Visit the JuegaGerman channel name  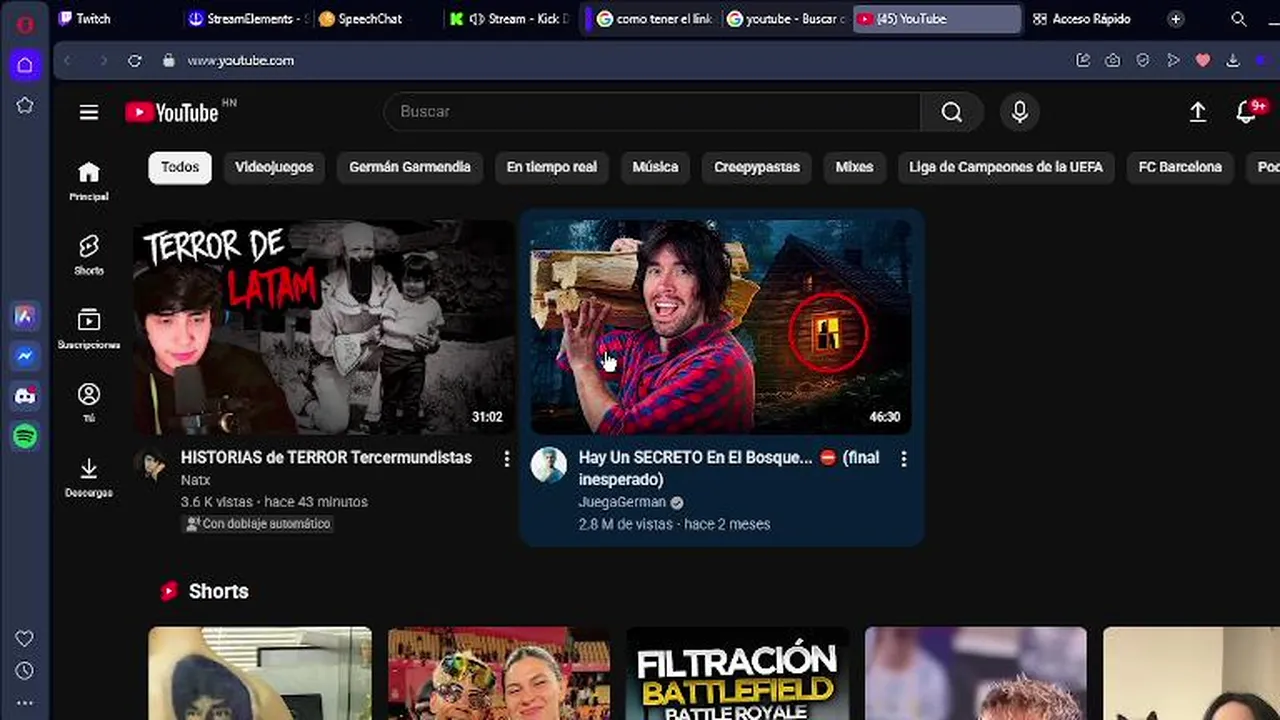tap(622, 502)
